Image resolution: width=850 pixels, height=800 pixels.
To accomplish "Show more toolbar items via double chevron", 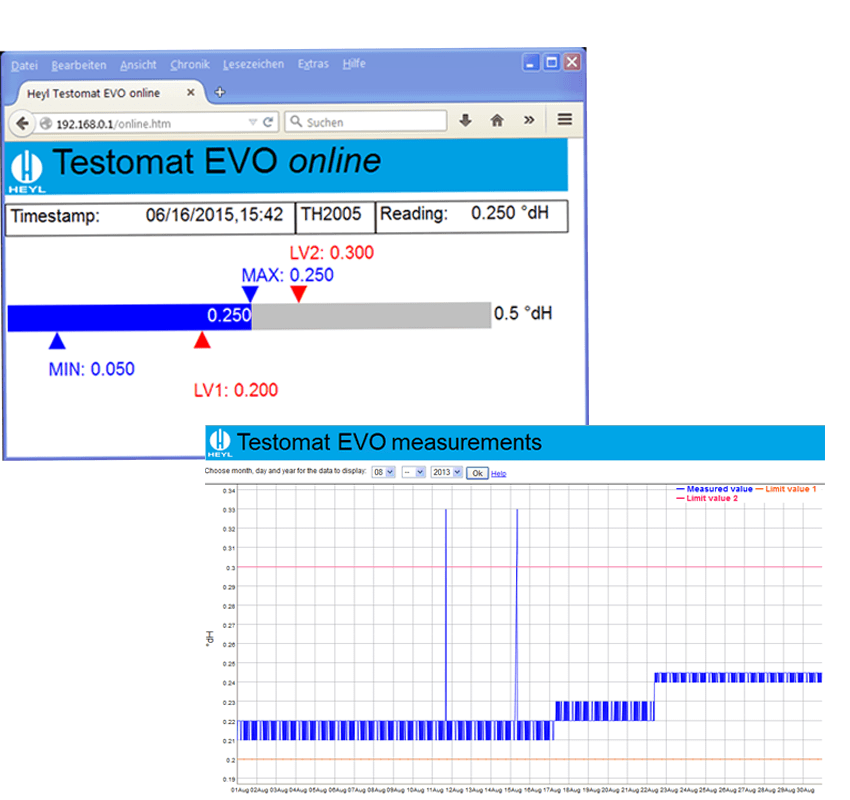I will [528, 121].
